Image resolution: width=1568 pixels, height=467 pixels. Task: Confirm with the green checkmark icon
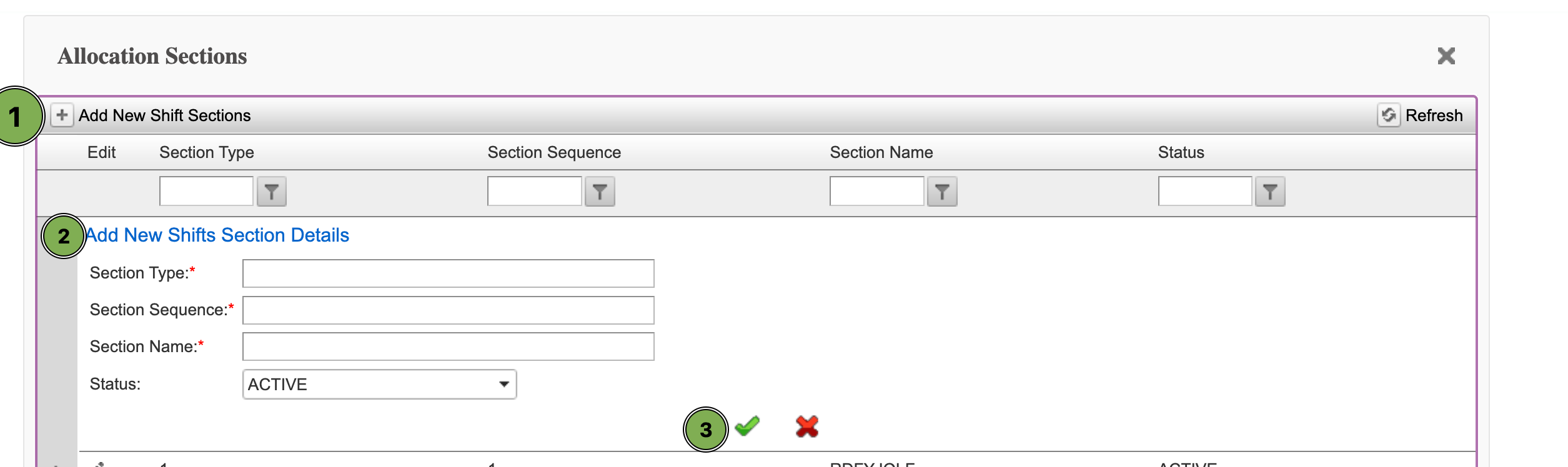pyautogui.click(x=747, y=426)
